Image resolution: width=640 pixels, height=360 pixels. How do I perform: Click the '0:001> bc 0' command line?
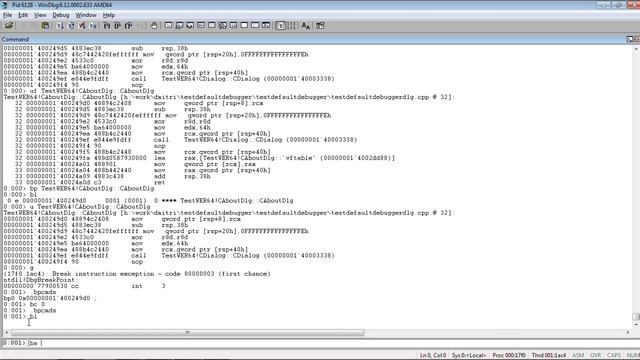point(24,304)
